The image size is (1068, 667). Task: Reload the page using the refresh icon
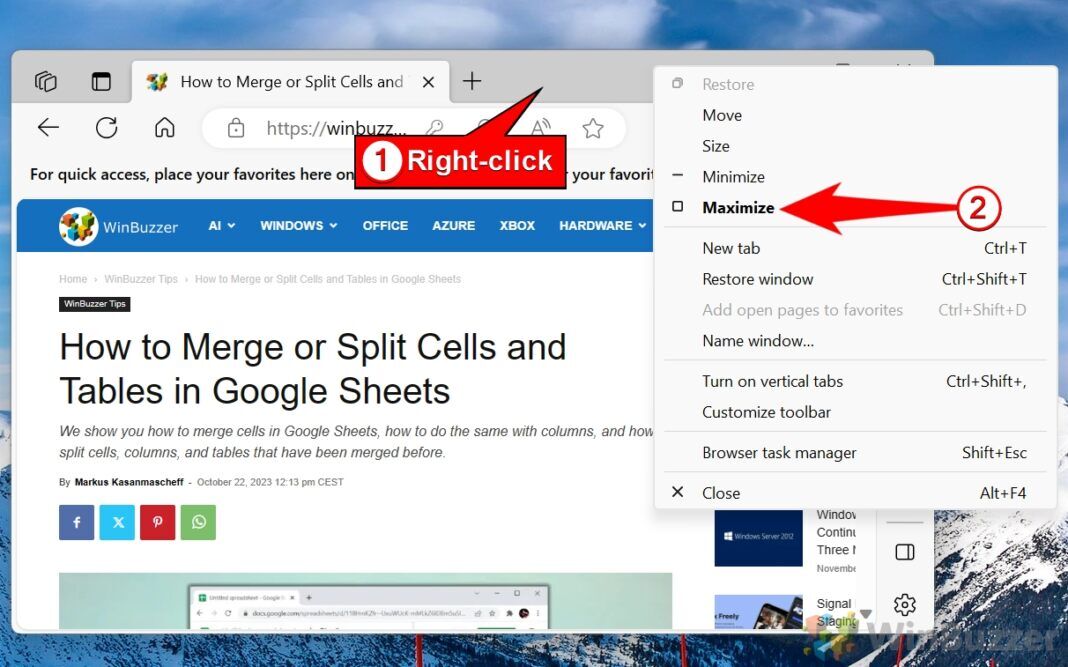click(x=107, y=127)
